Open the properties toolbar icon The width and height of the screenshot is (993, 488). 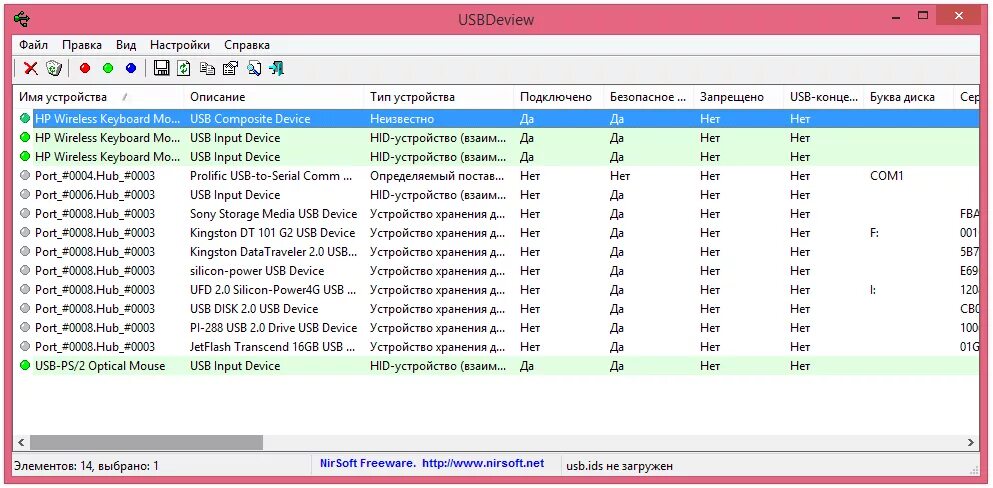coord(231,68)
